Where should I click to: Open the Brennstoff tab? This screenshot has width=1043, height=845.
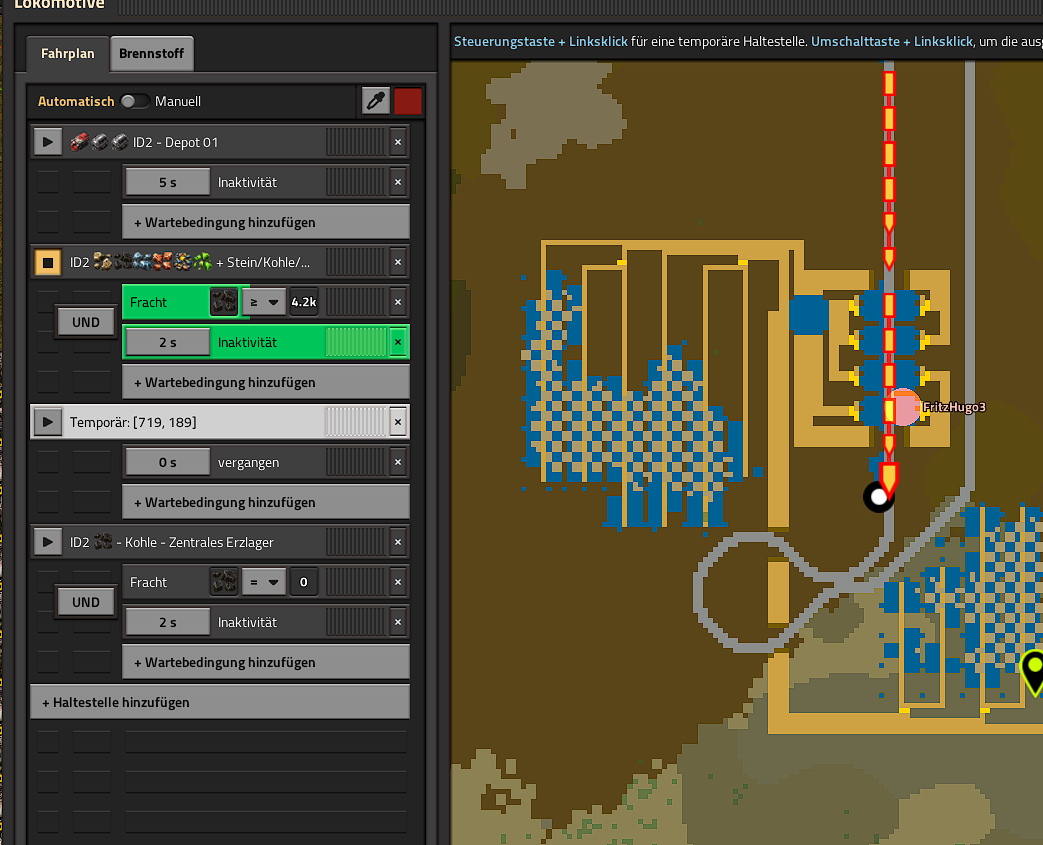(x=152, y=54)
